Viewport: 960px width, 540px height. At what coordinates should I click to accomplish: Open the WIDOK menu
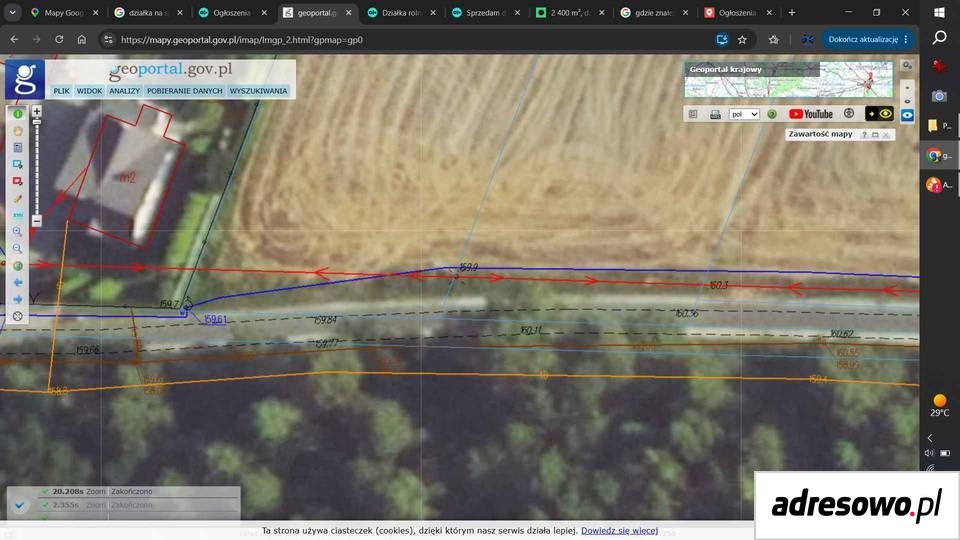(89, 91)
